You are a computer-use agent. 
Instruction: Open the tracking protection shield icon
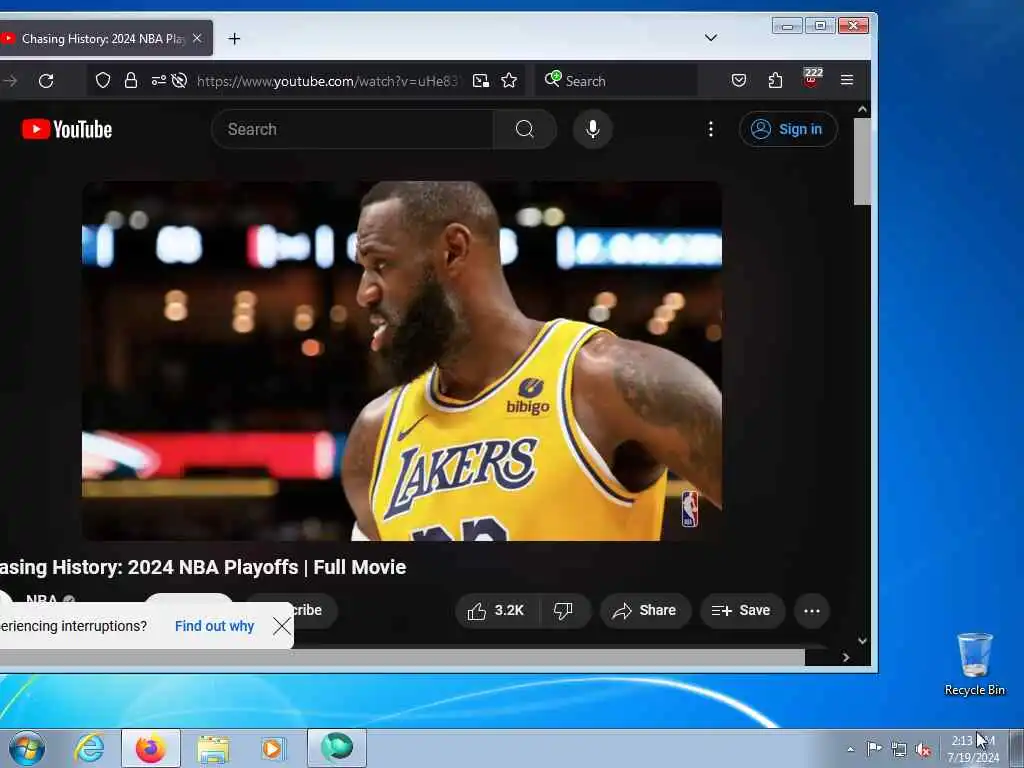[x=103, y=80]
